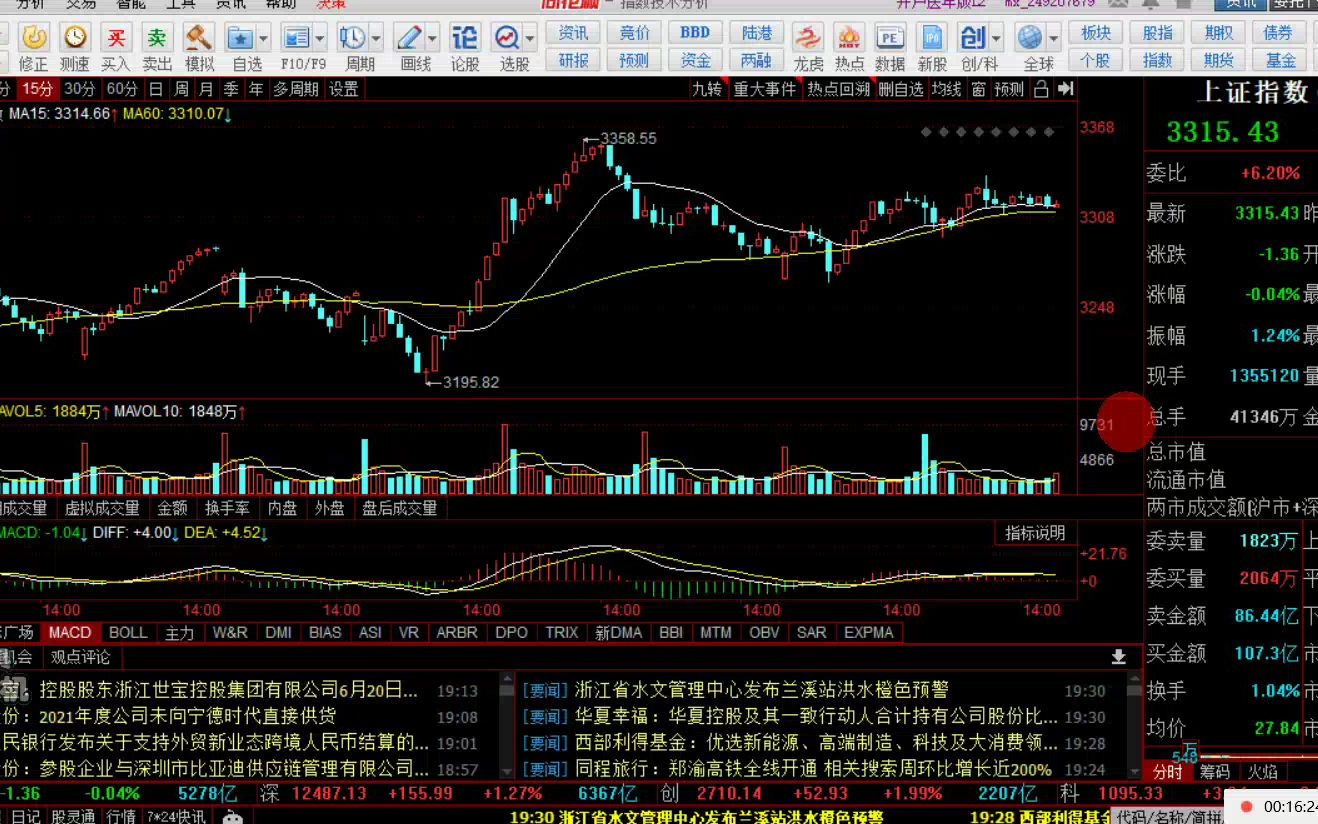Expand the 周期 dropdown arrow
The image size is (1318, 824).
pos(376,39)
